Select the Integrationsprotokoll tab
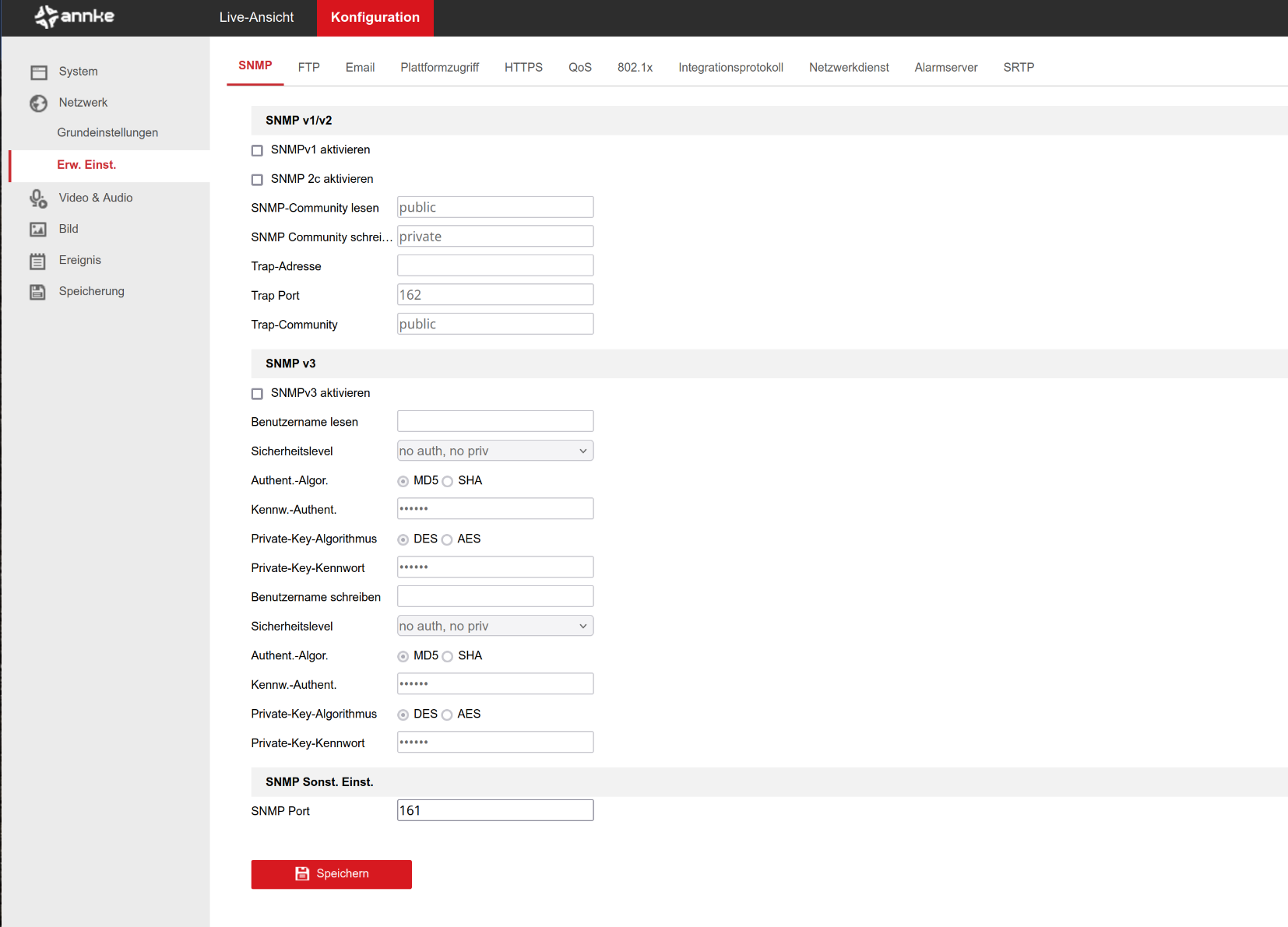The height and width of the screenshot is (927, 1288). pos(730,68)
